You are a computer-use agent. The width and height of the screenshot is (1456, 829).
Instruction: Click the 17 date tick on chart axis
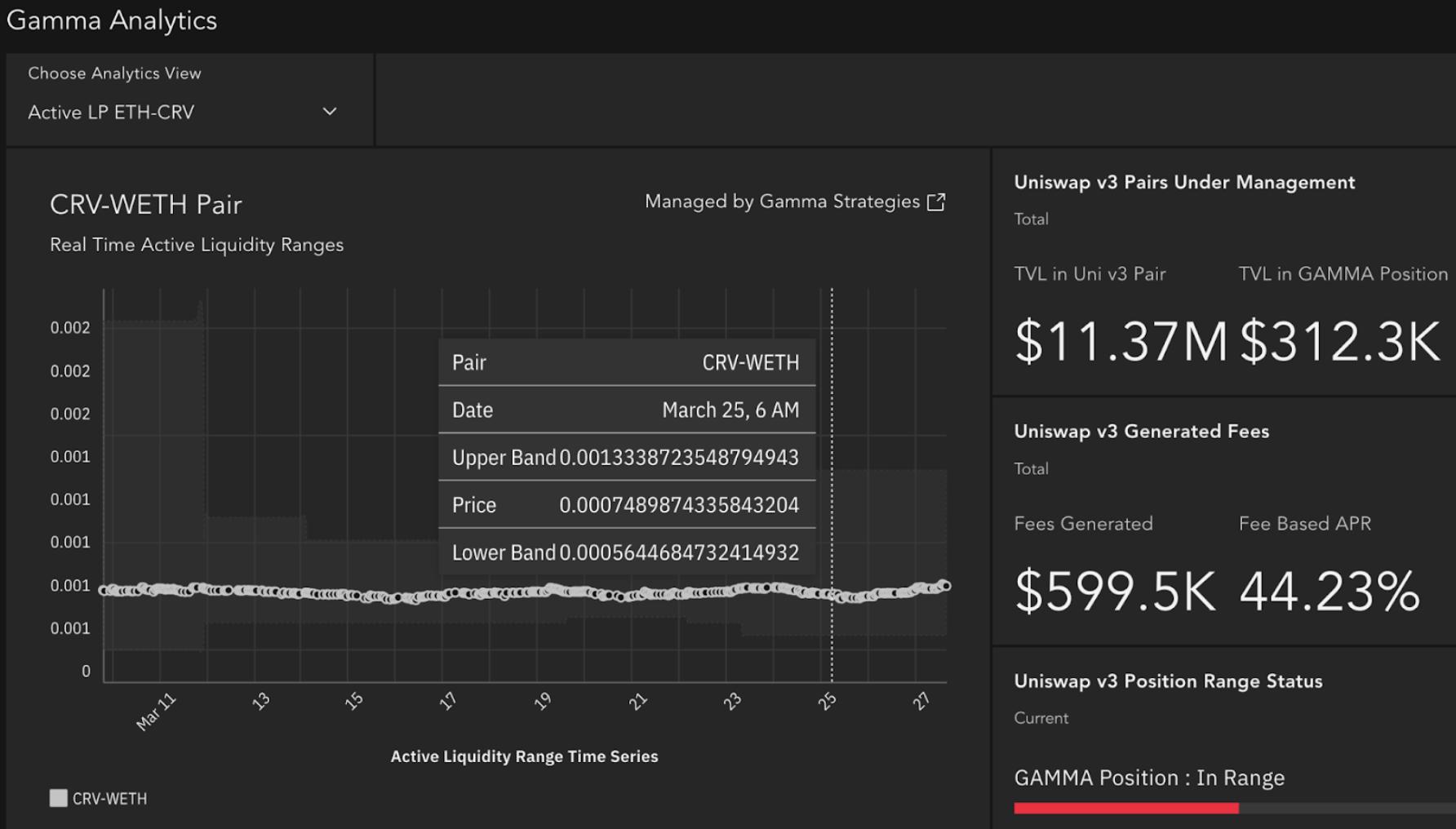coord(448,701)
